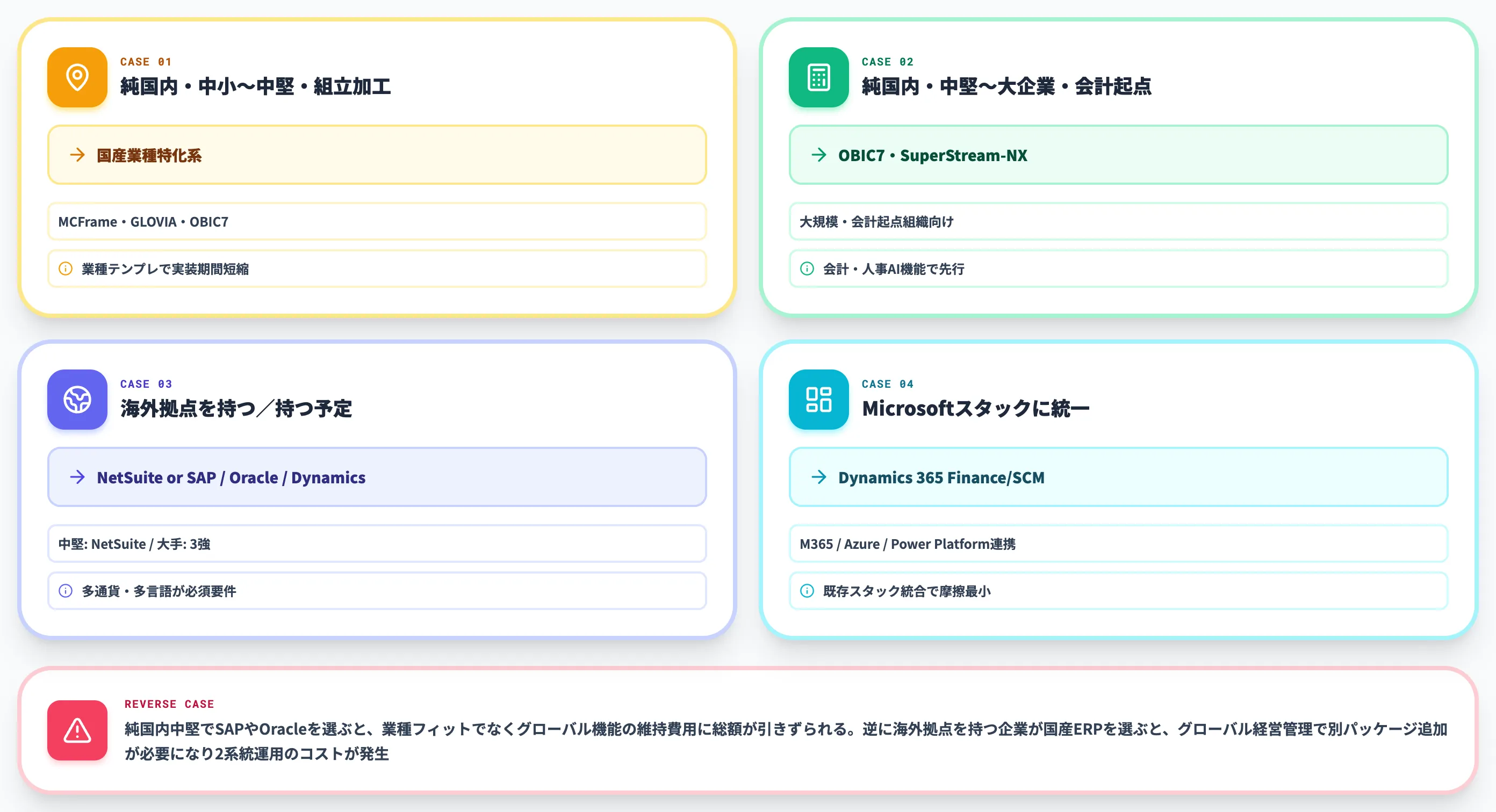The height and width of the screenshot is (812, 1496).
Task: Click the info icon next to 会計・人事AI機能で先行
Action: tap(807, 269)
